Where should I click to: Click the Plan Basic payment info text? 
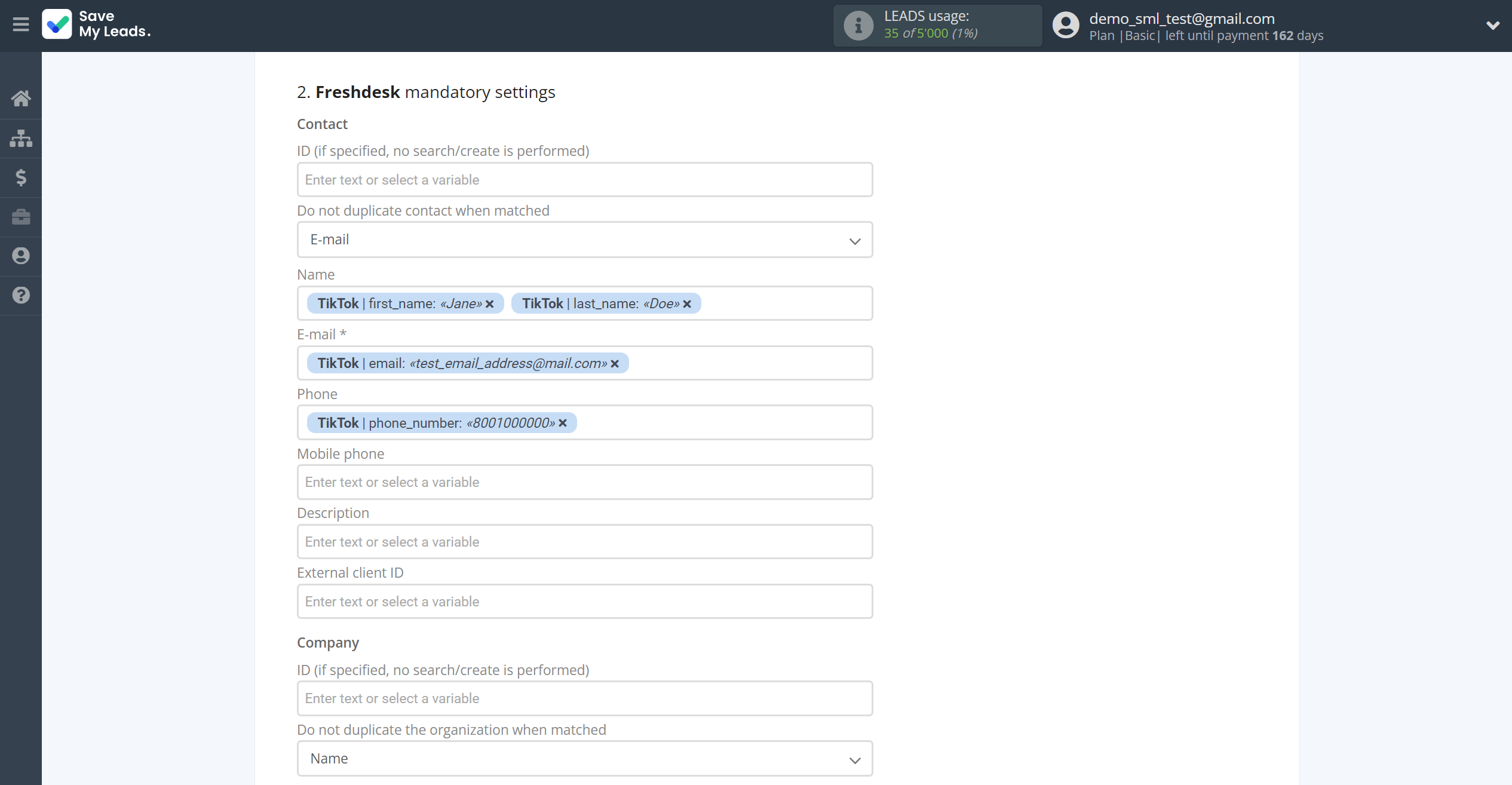(1206, 36)
